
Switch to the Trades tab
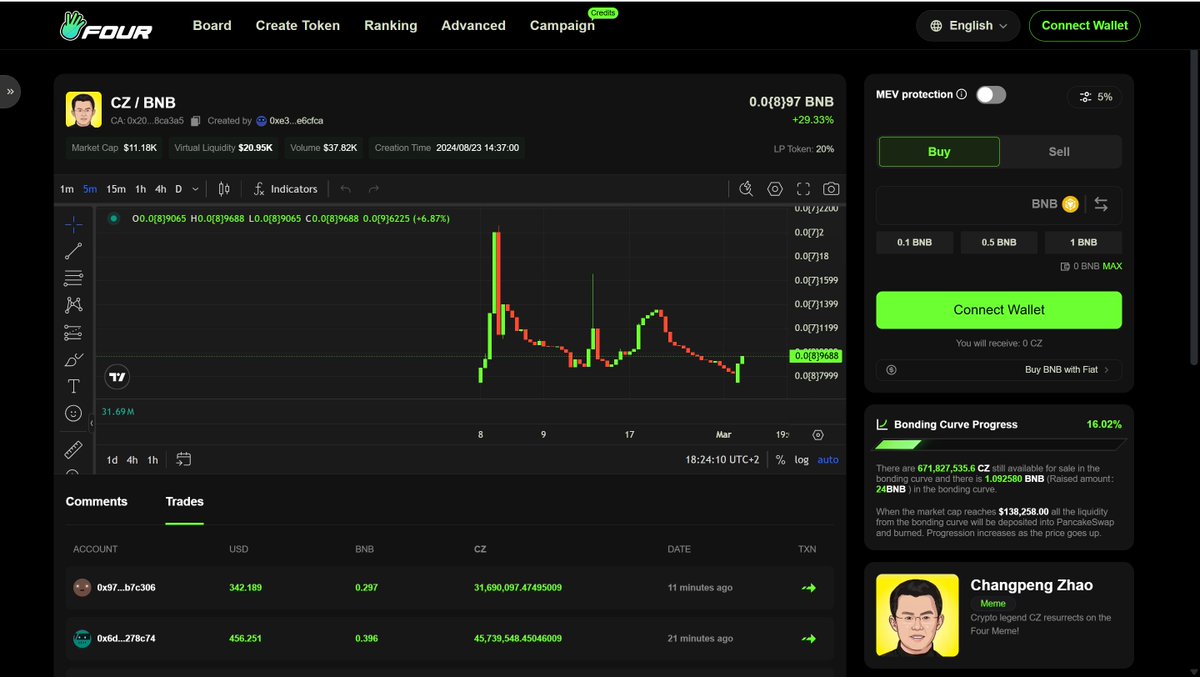pyautogui.click(x=184, y=501)
